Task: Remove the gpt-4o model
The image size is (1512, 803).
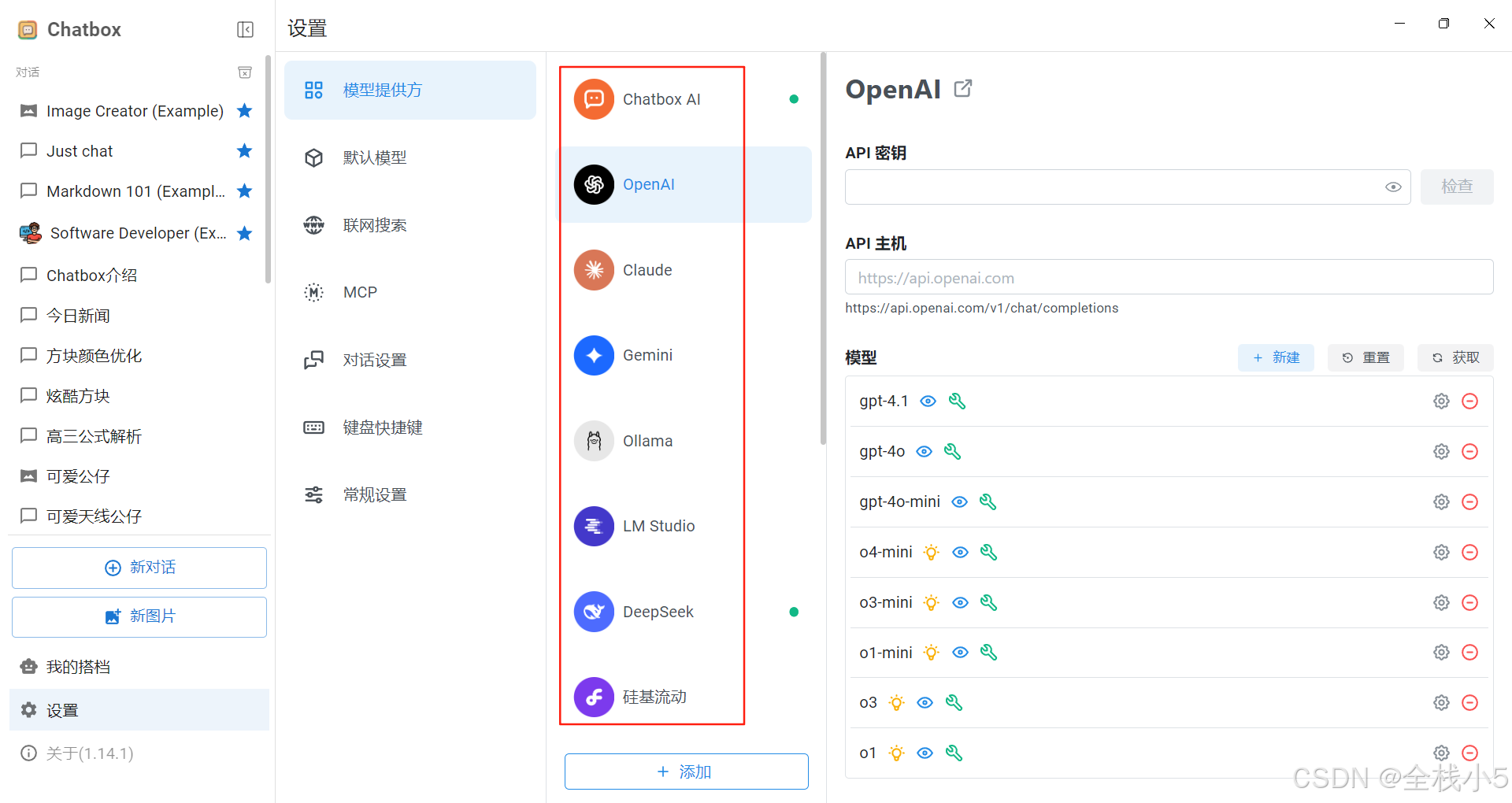Action: coord(1469,451)
